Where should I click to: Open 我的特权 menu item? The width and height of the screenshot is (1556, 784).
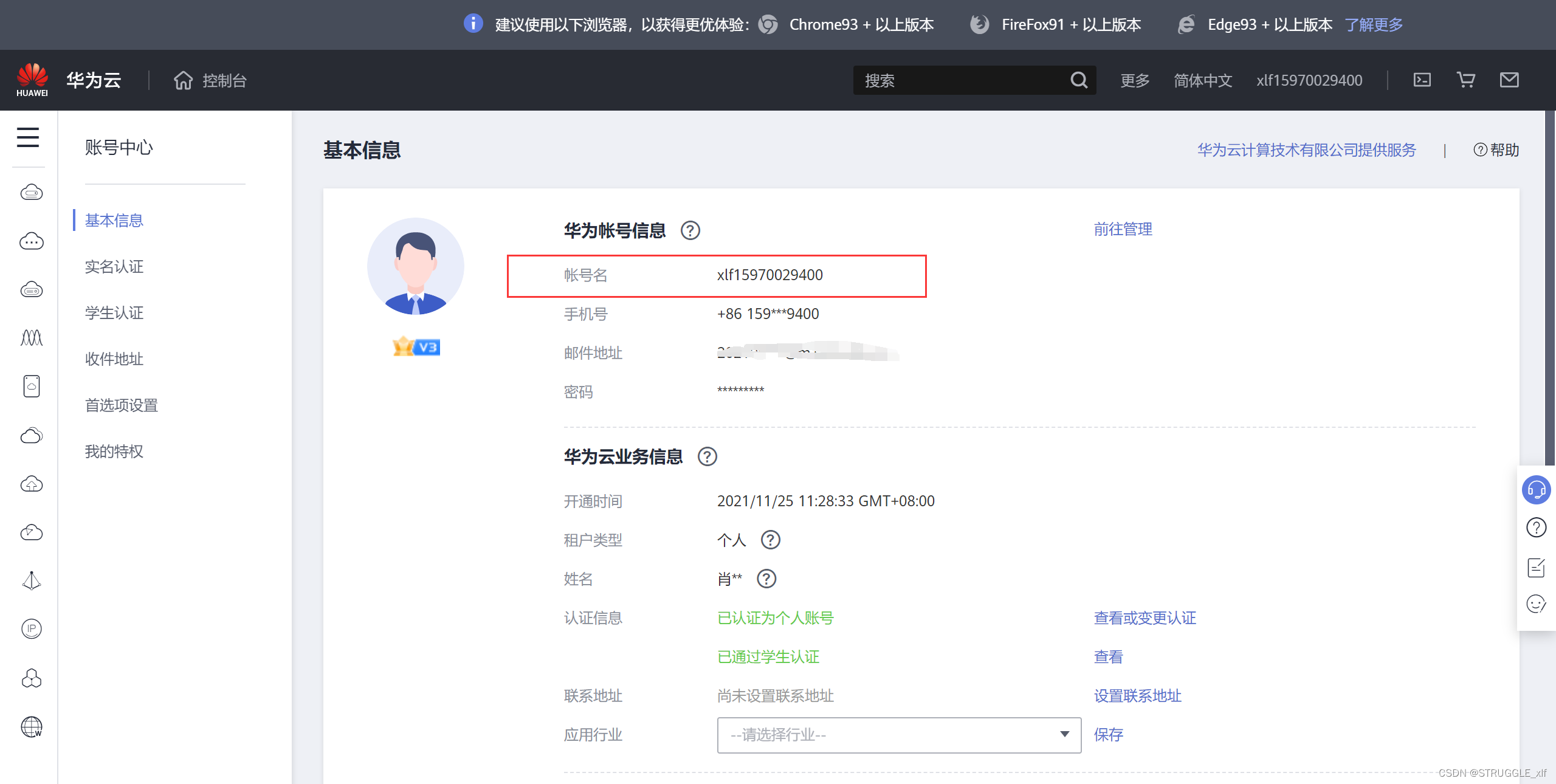114,452
